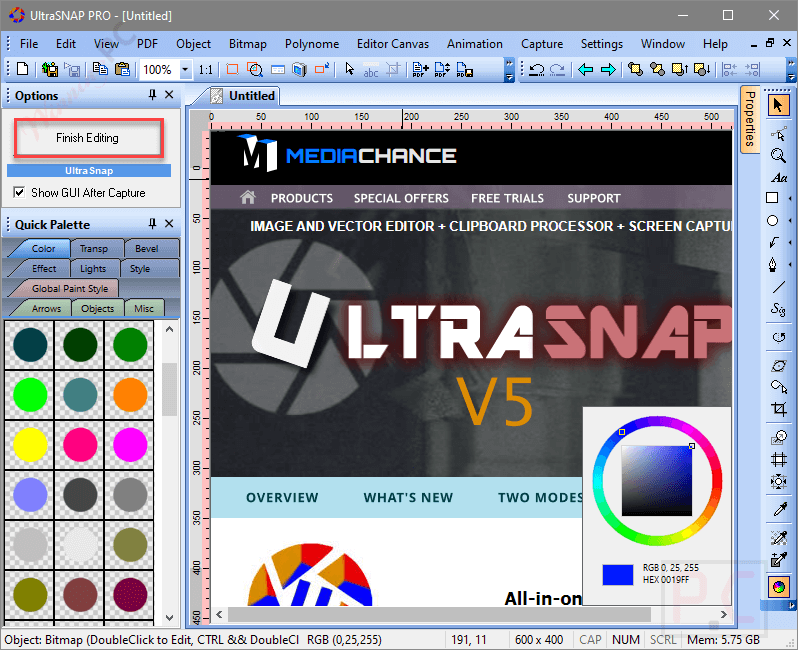Select the arrow pointer tool in right toolbox

point(778,105)
